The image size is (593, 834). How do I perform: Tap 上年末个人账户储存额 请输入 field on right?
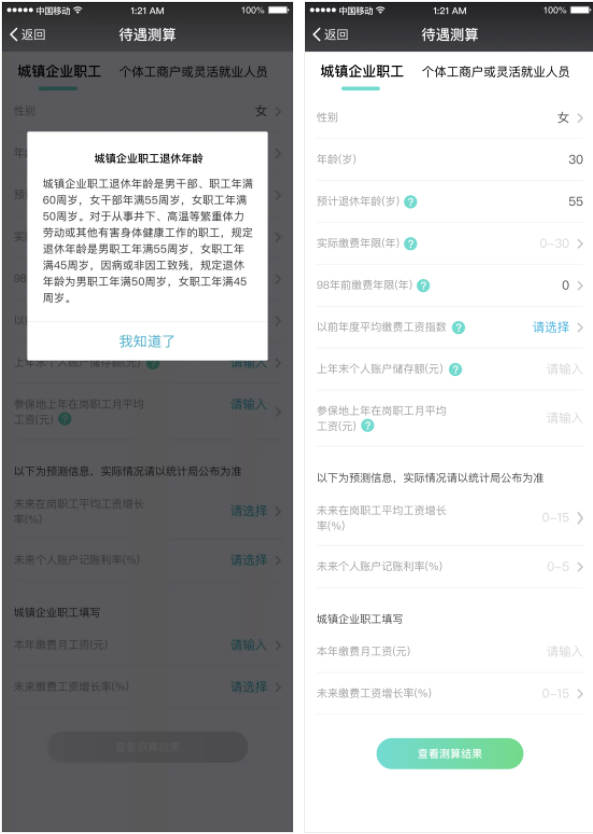(x=564, y=369)
